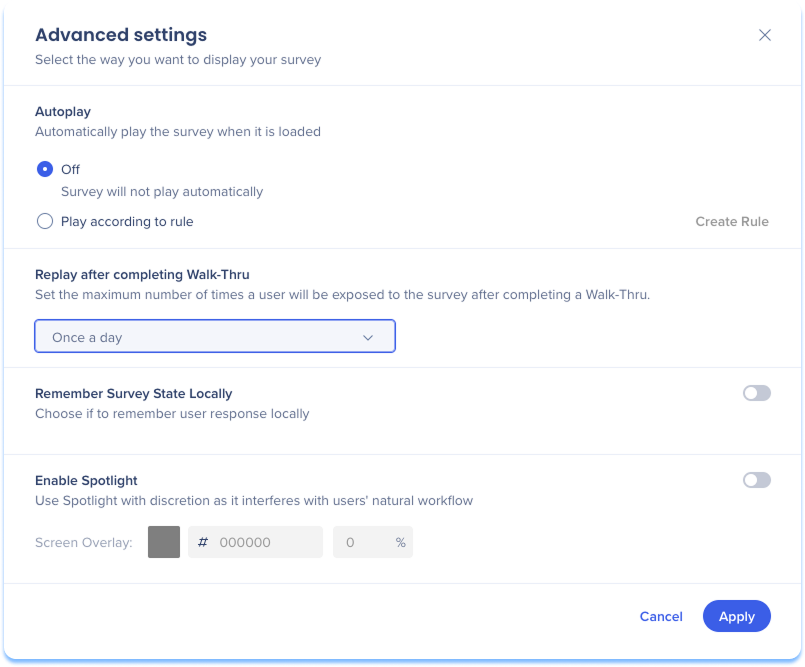The width and height of the screenshot is (805, 667).
Task: Toggle Remember Survey State Locally switch
Action: coord(756,394)
